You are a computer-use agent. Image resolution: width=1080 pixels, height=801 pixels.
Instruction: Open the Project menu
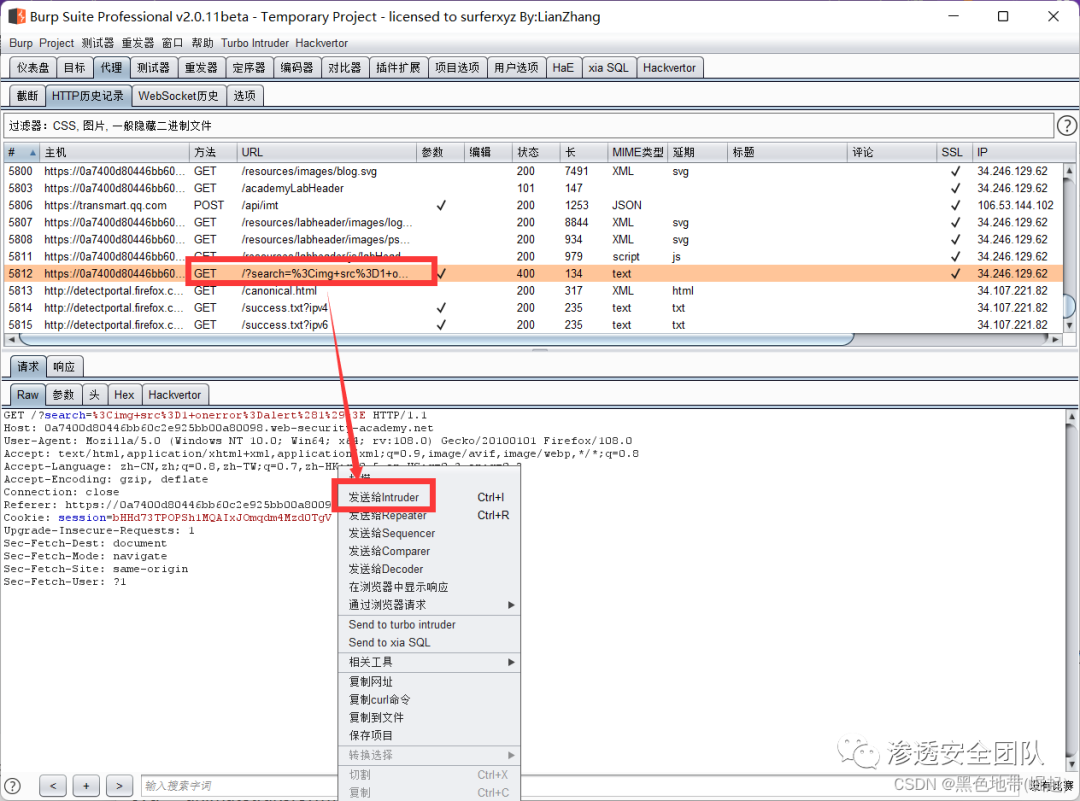pyautogui.click(x=56, y=43)
